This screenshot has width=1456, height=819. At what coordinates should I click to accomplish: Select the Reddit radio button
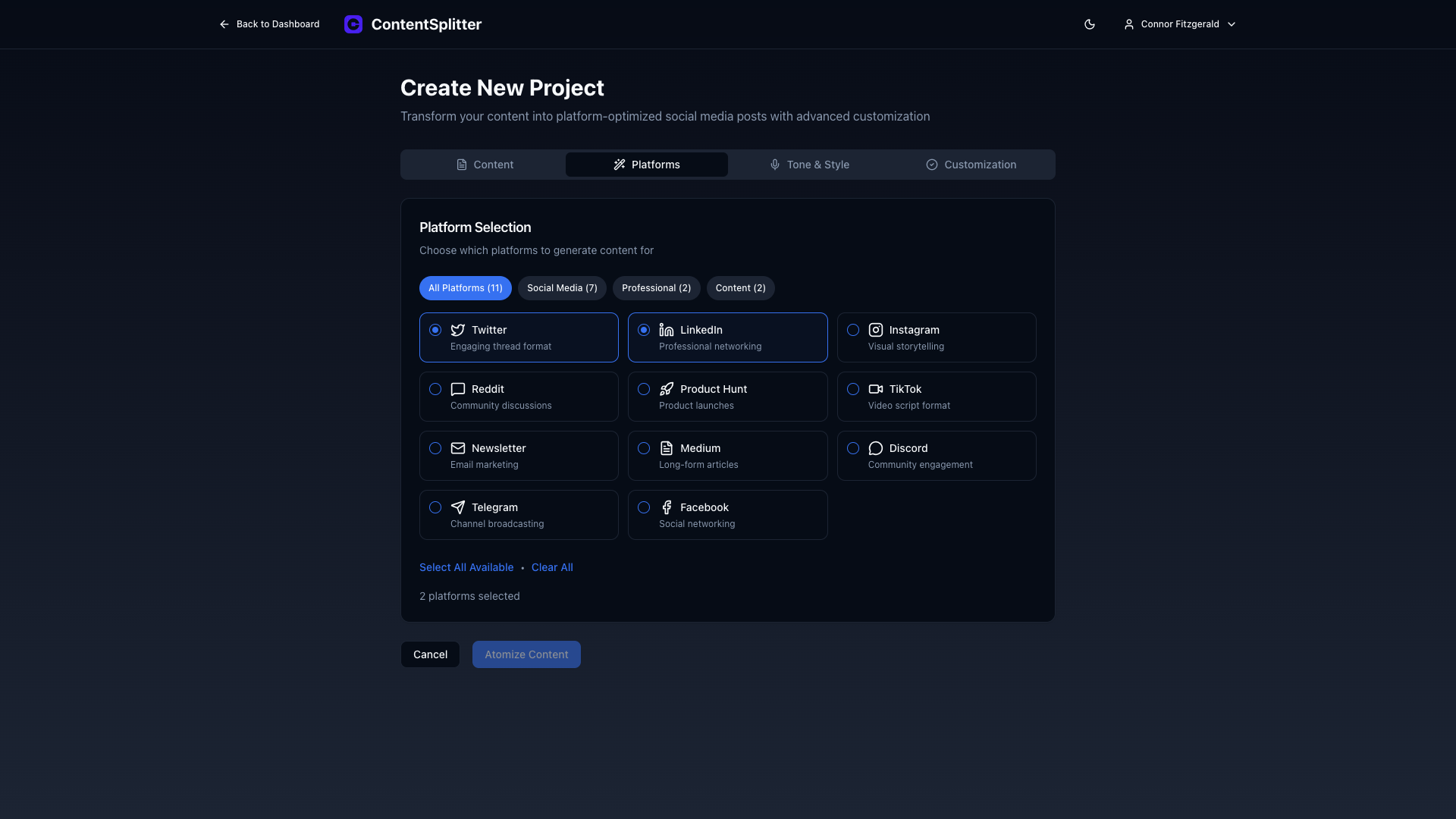435,389
